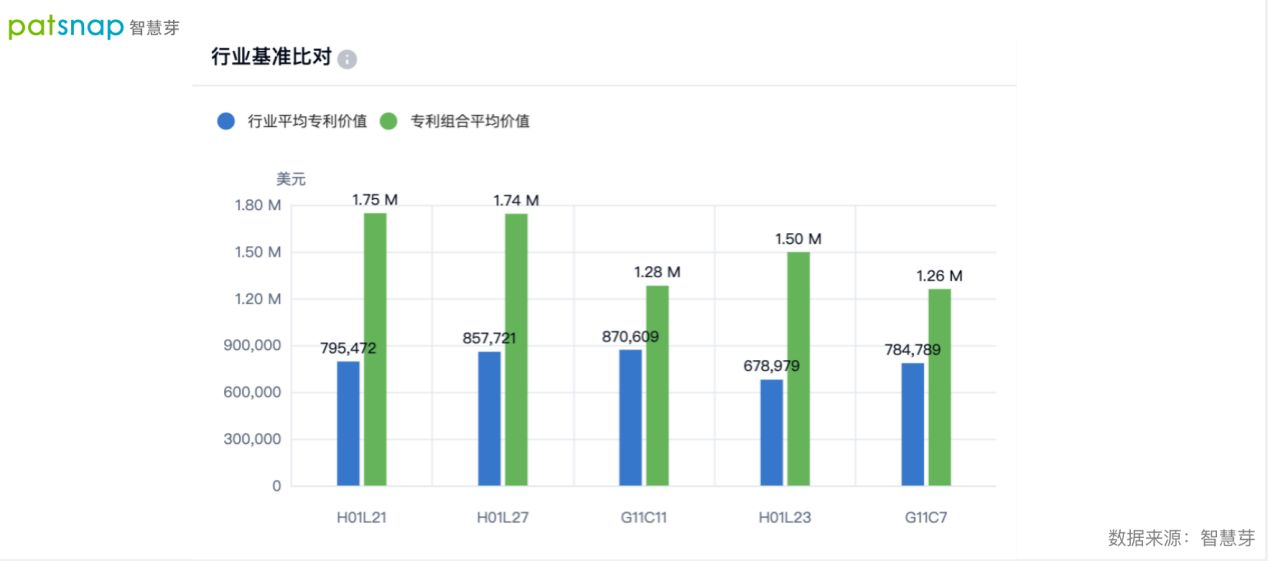Click the 数据来源：智慧芽 source text
Screen dimensions: 1268x561
(1180, 538)
